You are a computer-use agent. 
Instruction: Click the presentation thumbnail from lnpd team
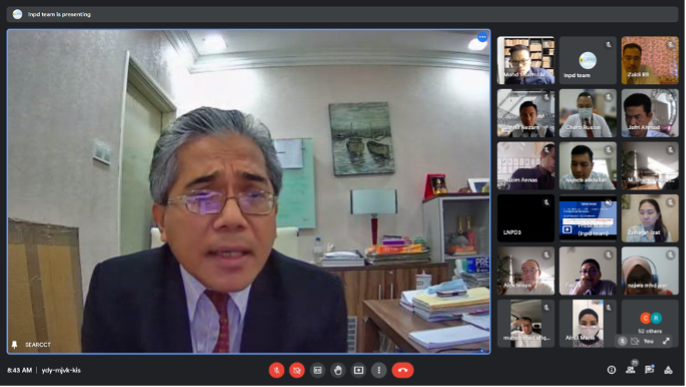(x=588, y=218)
